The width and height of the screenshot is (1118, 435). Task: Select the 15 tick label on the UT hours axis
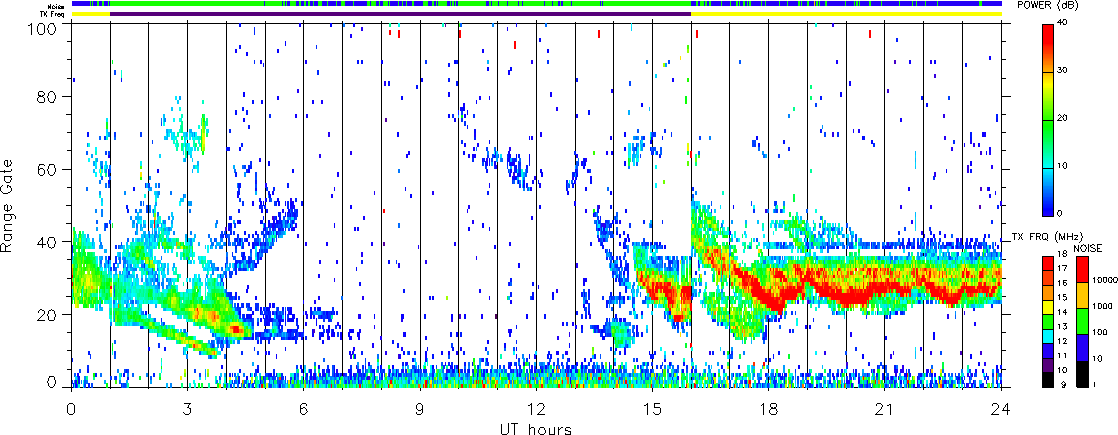[652, 409]
